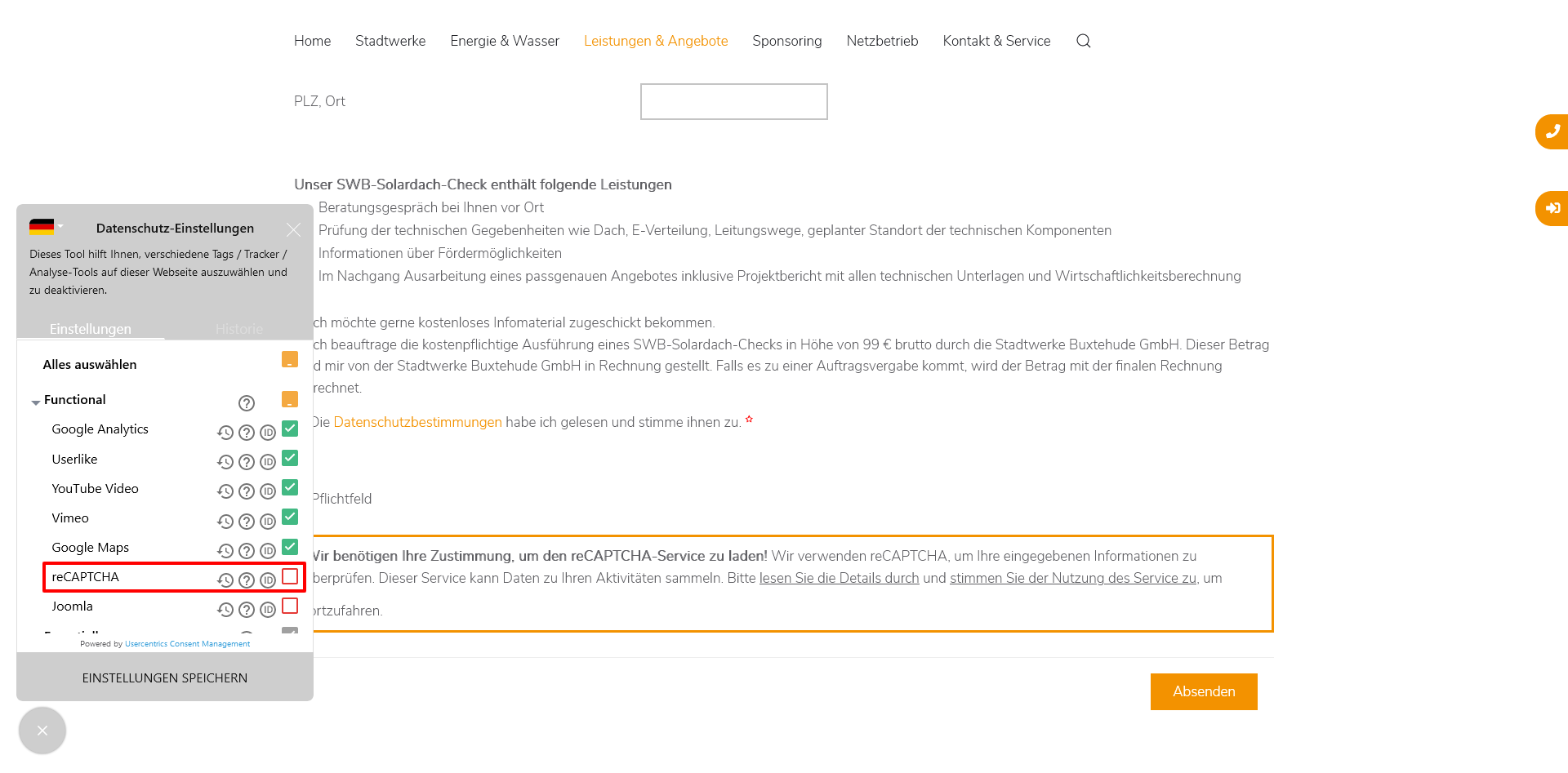1568x773 pixels.
Task: Click 'stimmen Sie der Nutzung des Service zu'
Action: pos(1073,578)
